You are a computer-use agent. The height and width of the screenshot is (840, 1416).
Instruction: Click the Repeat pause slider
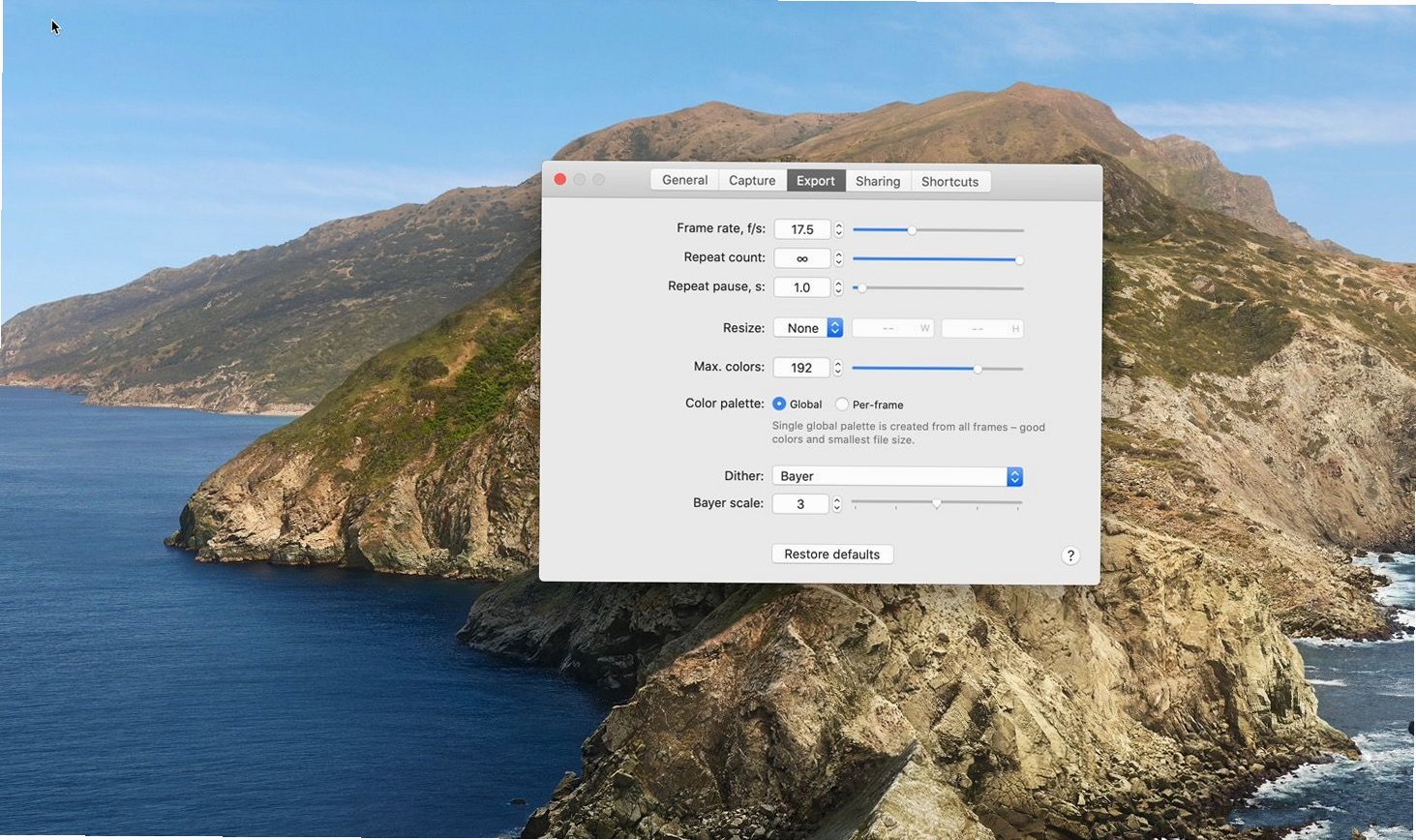tap(937, 288)
